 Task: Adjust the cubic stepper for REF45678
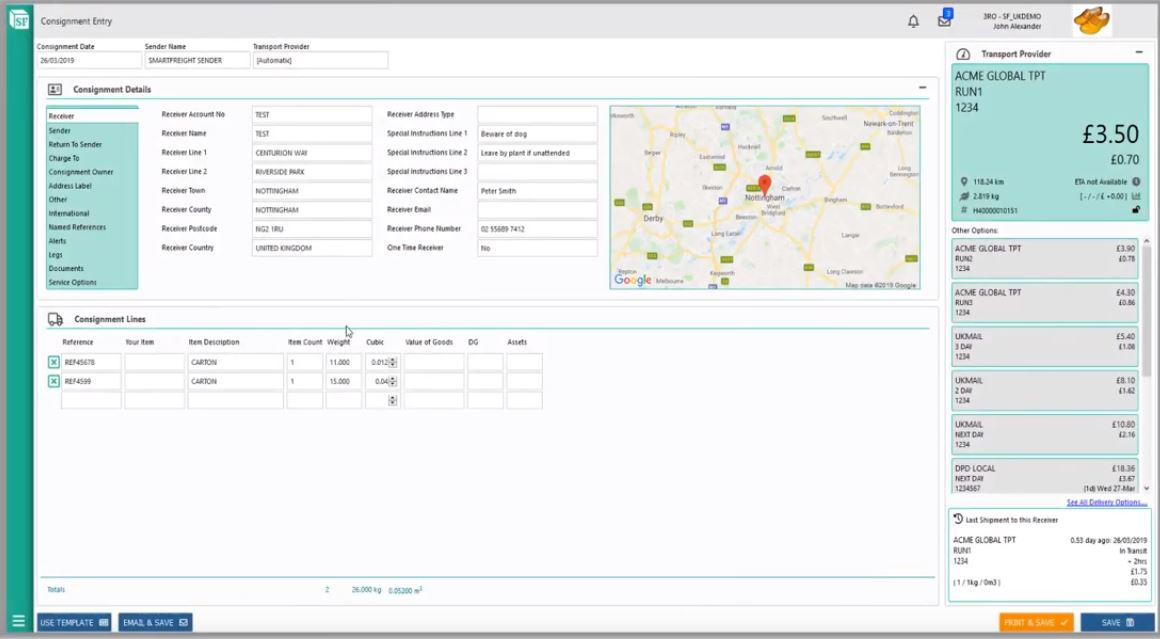[x=393, y=362]
